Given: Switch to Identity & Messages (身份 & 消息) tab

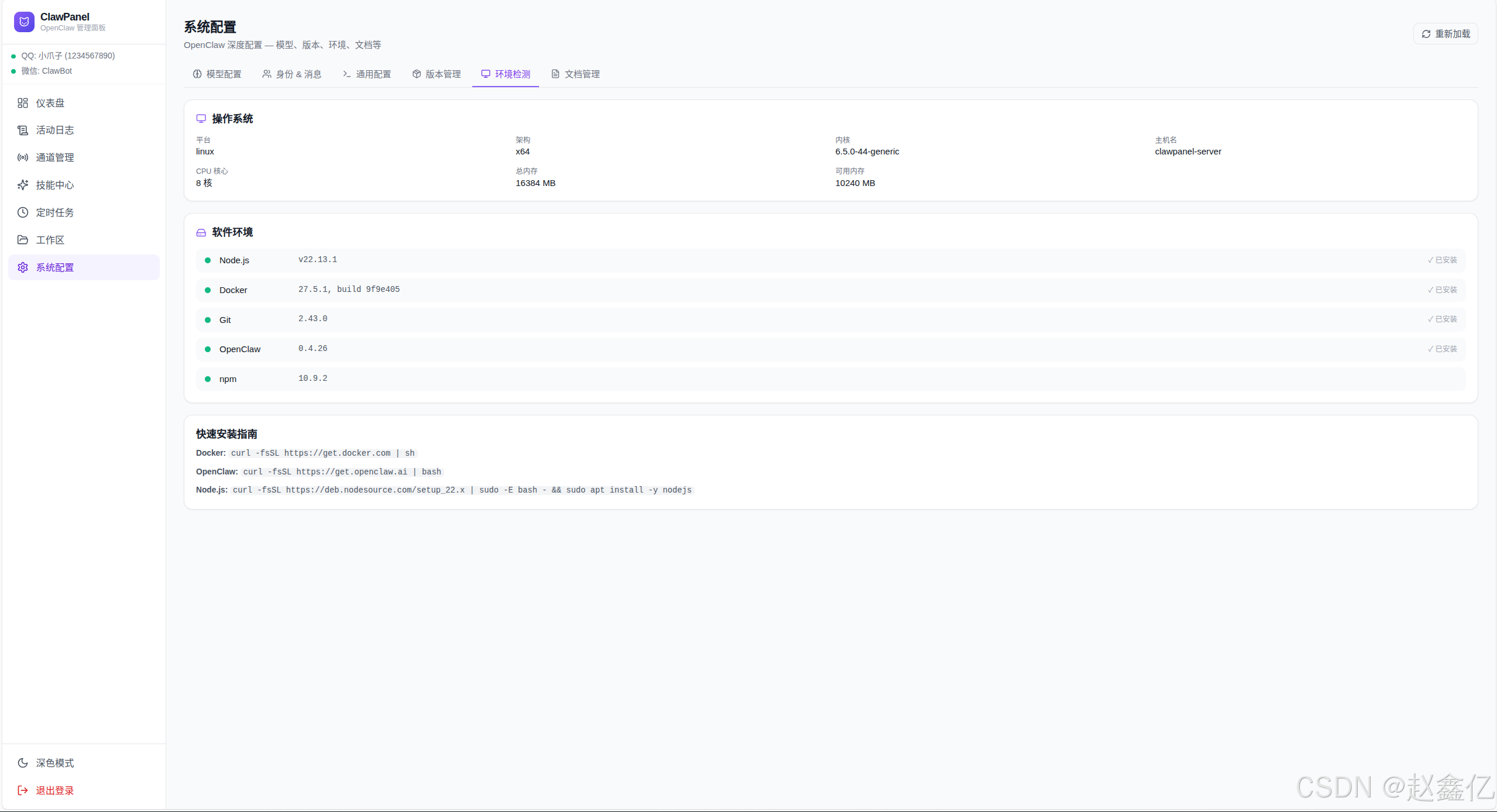Looking at the screenshot, I should [292, 74].
